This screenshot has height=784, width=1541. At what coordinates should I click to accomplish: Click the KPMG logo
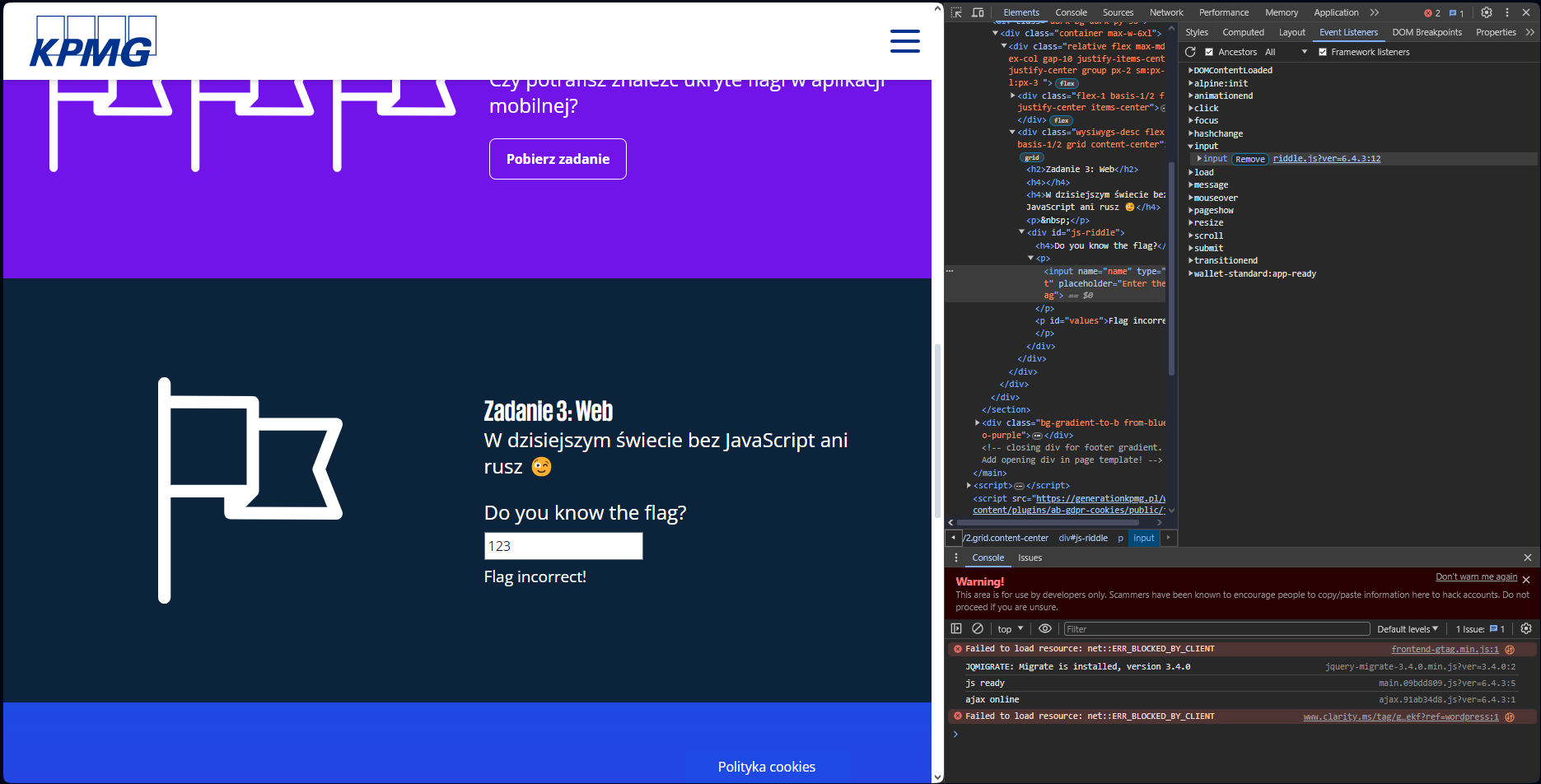point(93,41)
